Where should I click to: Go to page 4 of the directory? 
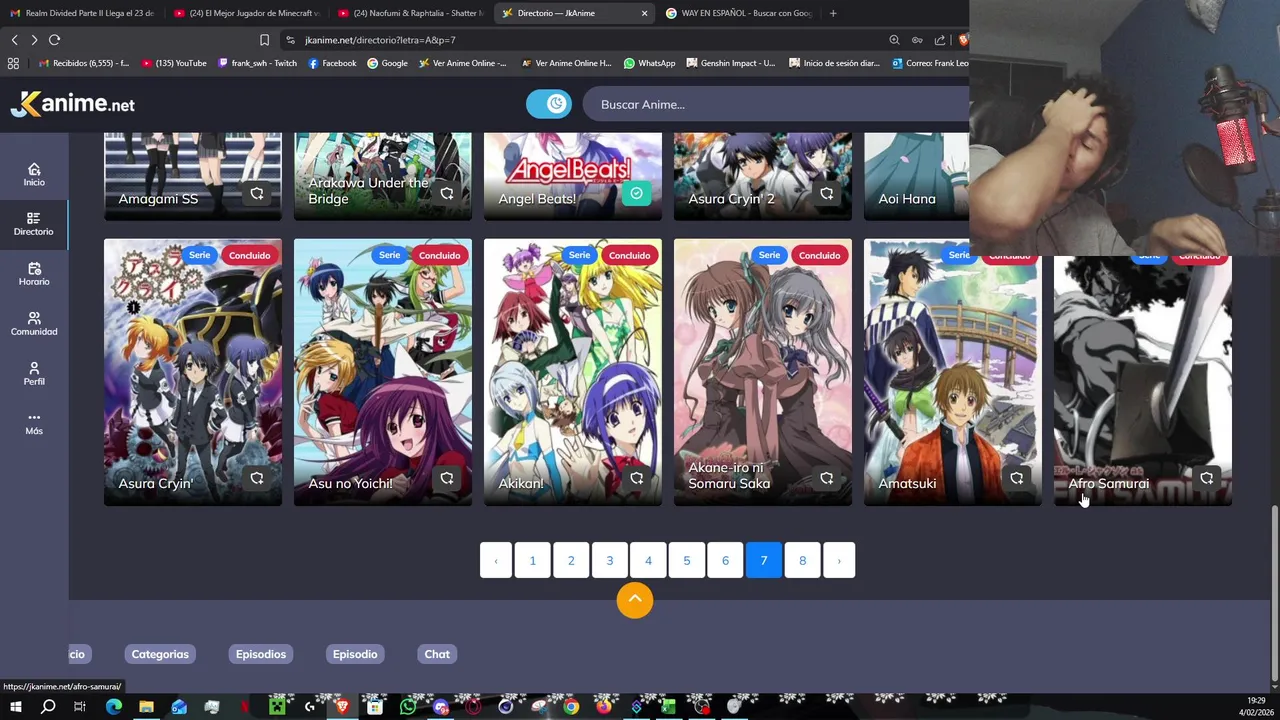[648, 561]
